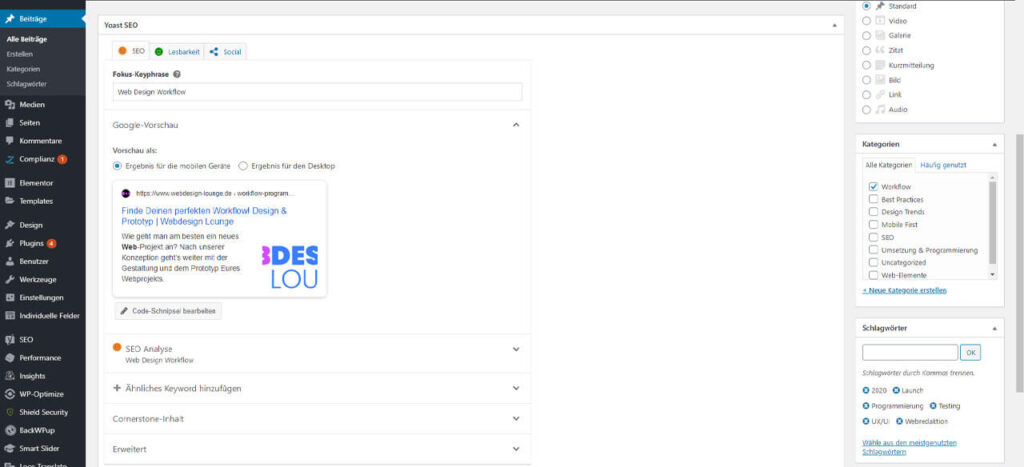Screen dimensions: 1024x467
Task: Open the Seiten sidebar icon
Action: point(10,123)
